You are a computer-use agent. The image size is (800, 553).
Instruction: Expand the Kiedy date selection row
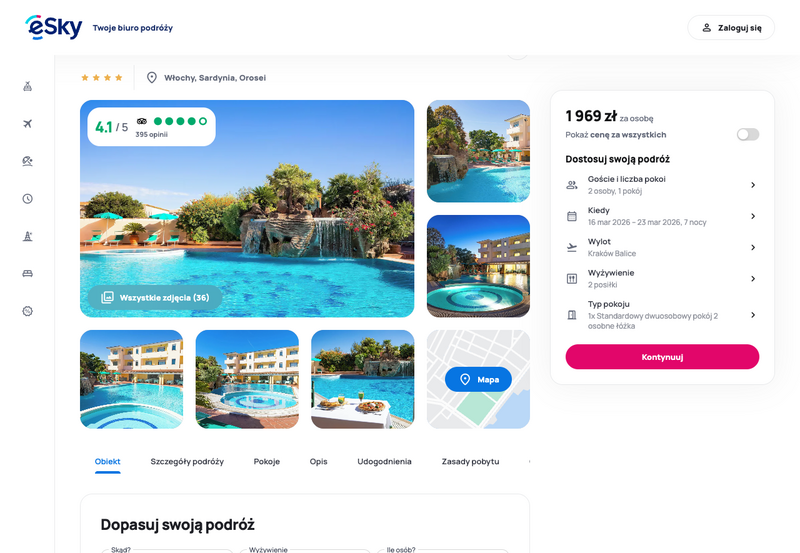(662, 216)
